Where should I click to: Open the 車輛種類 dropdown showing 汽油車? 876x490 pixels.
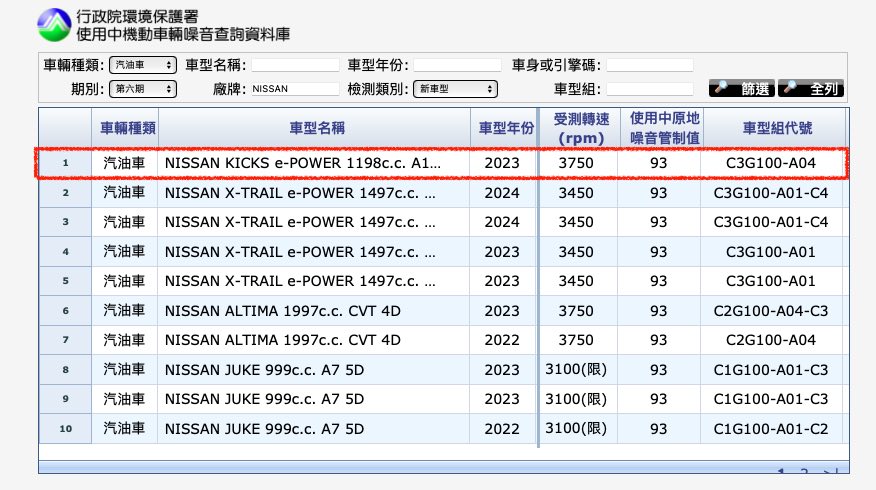[x=143, y=65]
